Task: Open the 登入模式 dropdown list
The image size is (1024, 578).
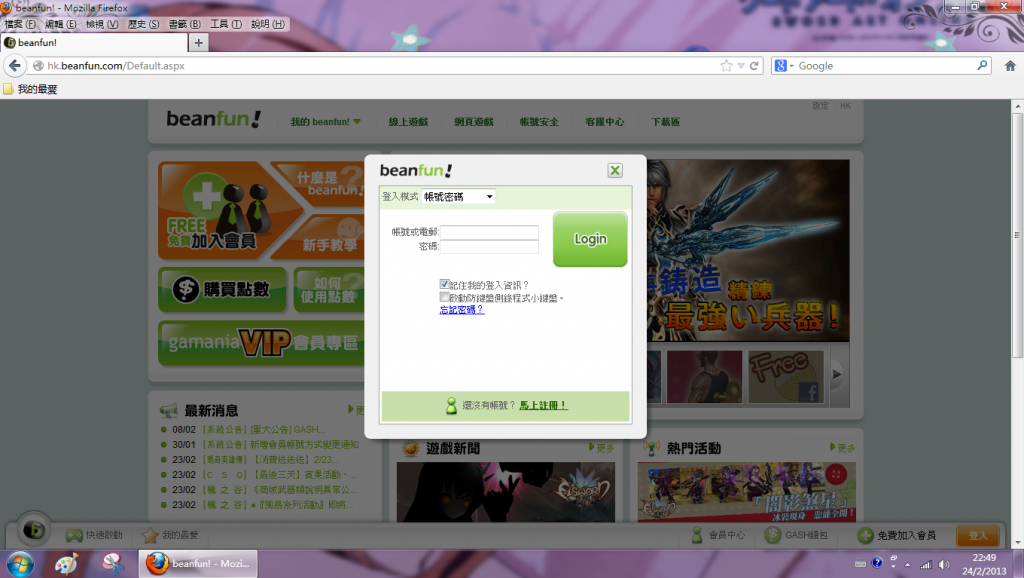Action: [458, 197]
